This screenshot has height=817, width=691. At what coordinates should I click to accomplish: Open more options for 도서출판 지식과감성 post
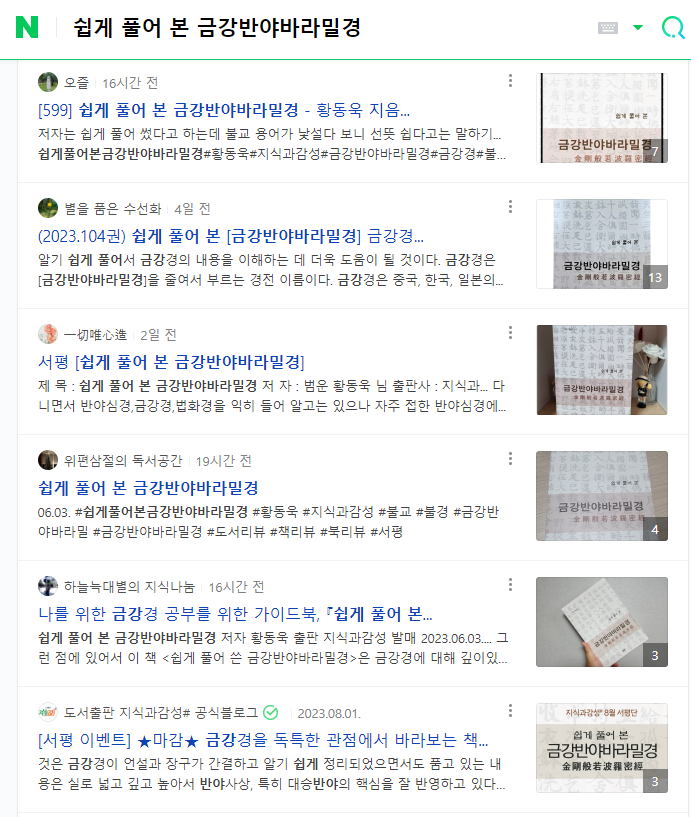(x=510, y=711)
